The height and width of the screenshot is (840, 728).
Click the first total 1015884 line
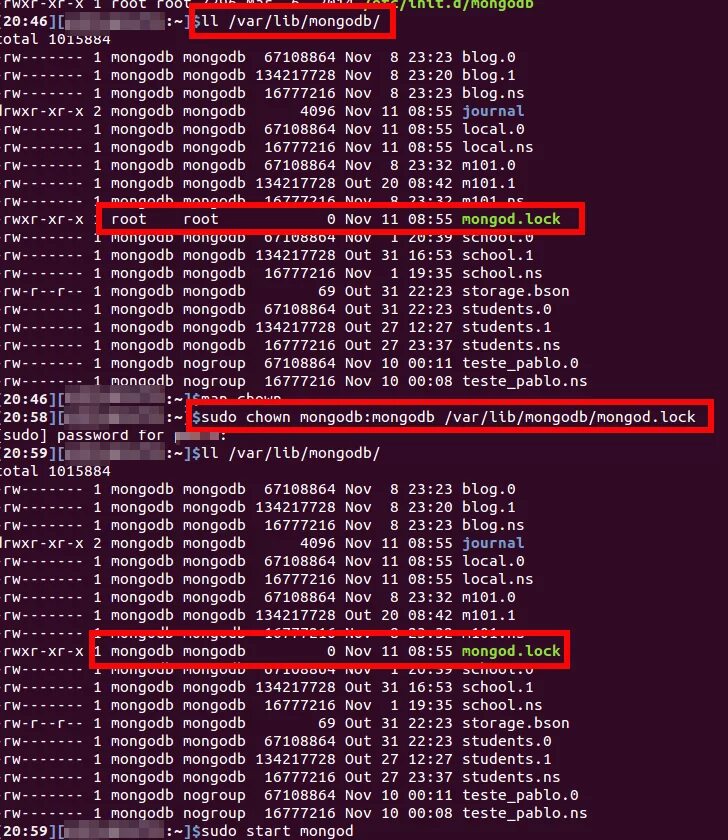tap(55, 40)
